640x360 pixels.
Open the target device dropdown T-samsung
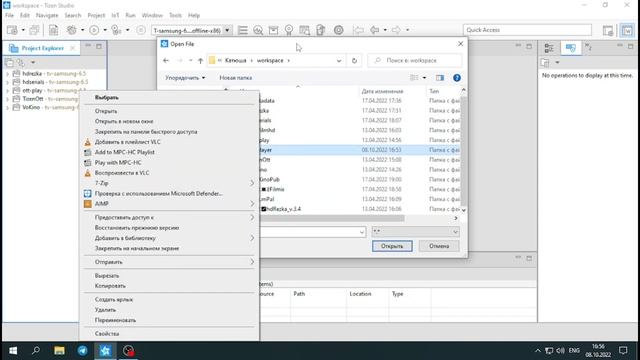[x=227, y=30]
